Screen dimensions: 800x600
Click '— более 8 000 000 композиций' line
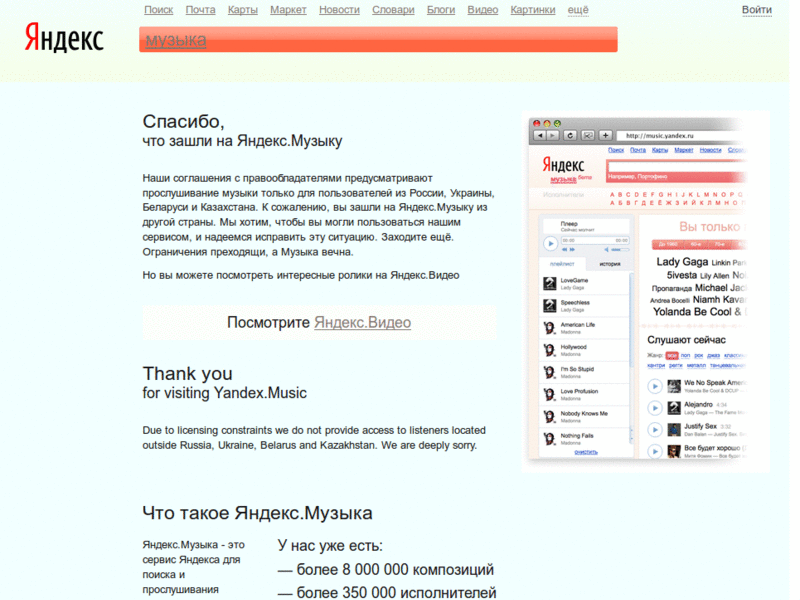click(x=386, y=569)
